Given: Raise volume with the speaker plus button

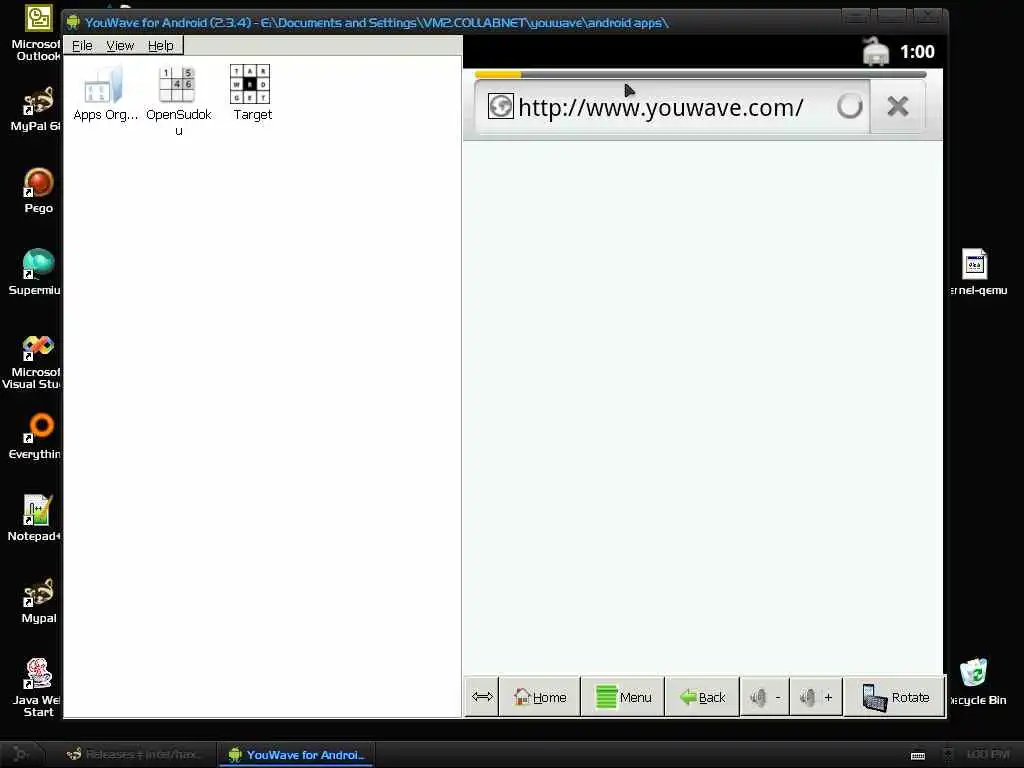Looking at the screenshot, I should (816, 697).
